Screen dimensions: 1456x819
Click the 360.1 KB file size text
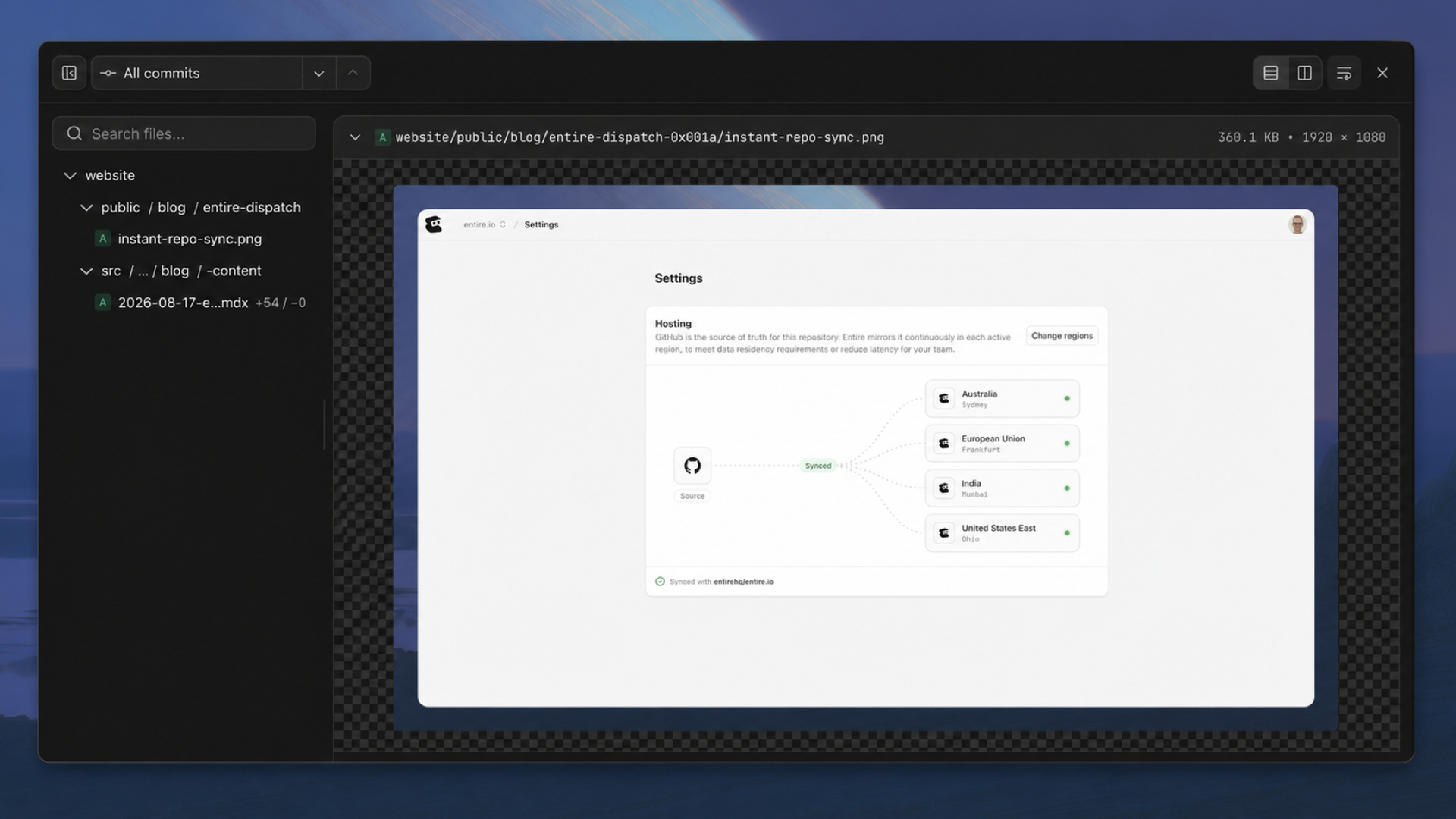click(x=1248, y=137)
